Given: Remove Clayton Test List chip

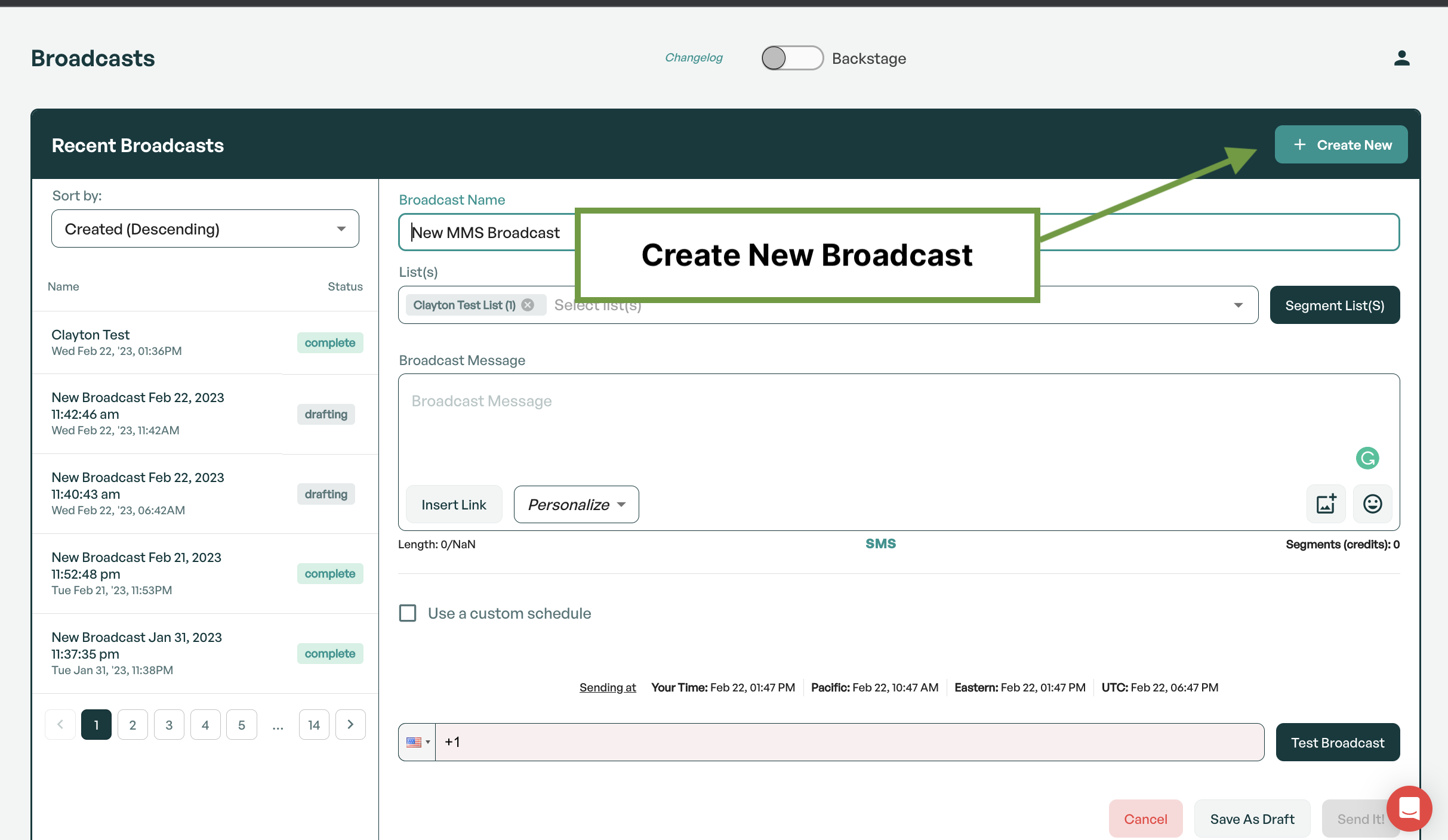Looking at the screenshot, I should tap(528, 305).
